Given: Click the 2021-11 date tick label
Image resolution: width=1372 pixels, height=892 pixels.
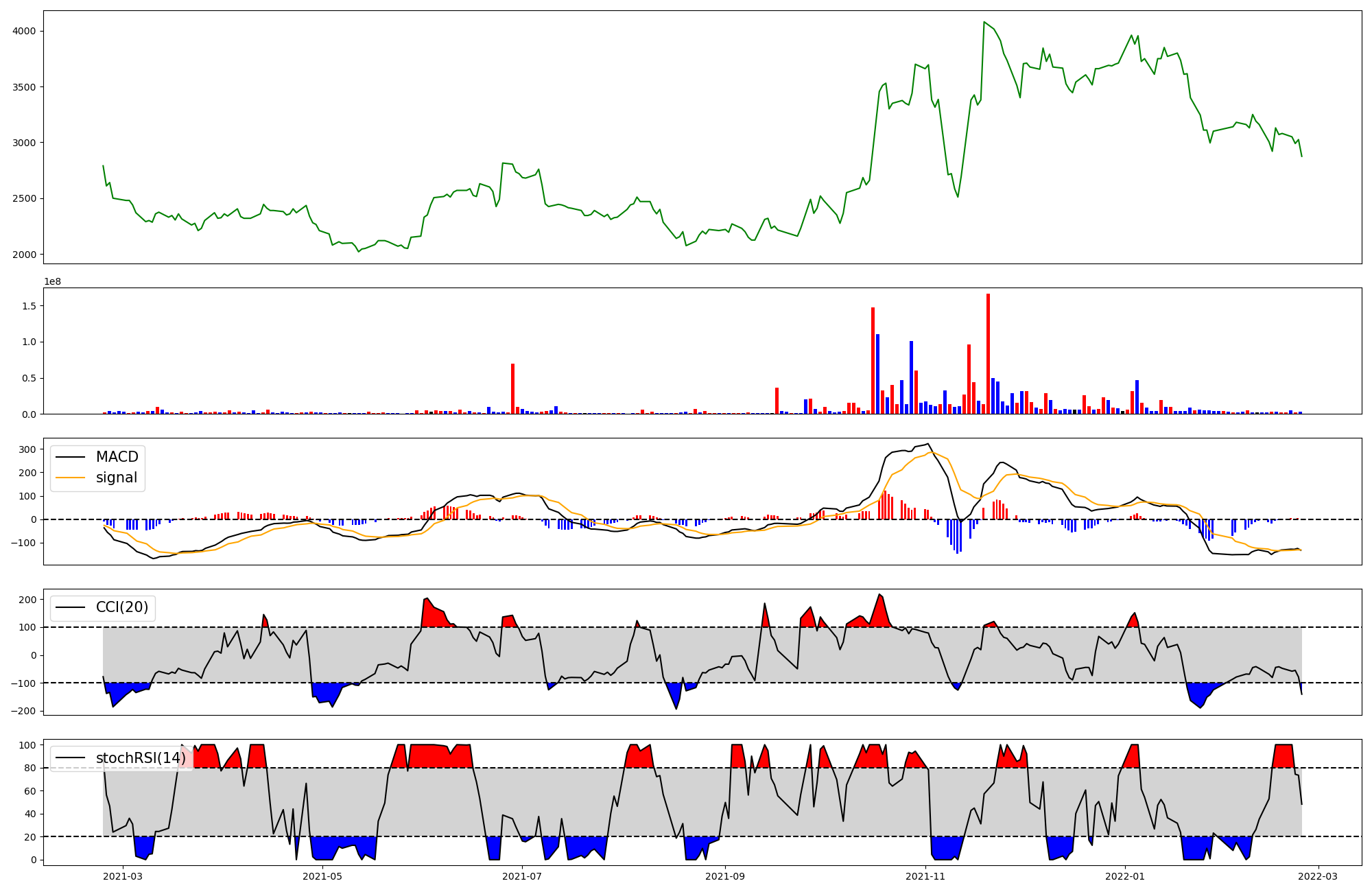Looking at the screenshot, I should click(925, 876).
